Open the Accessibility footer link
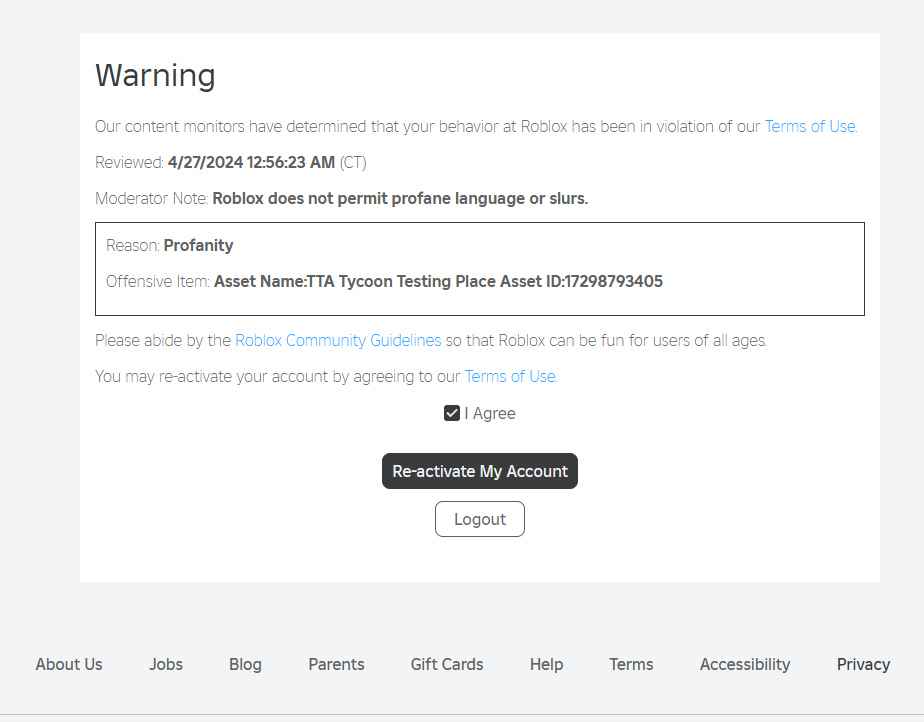Screen dimensions: 924x722 point(744,664)
